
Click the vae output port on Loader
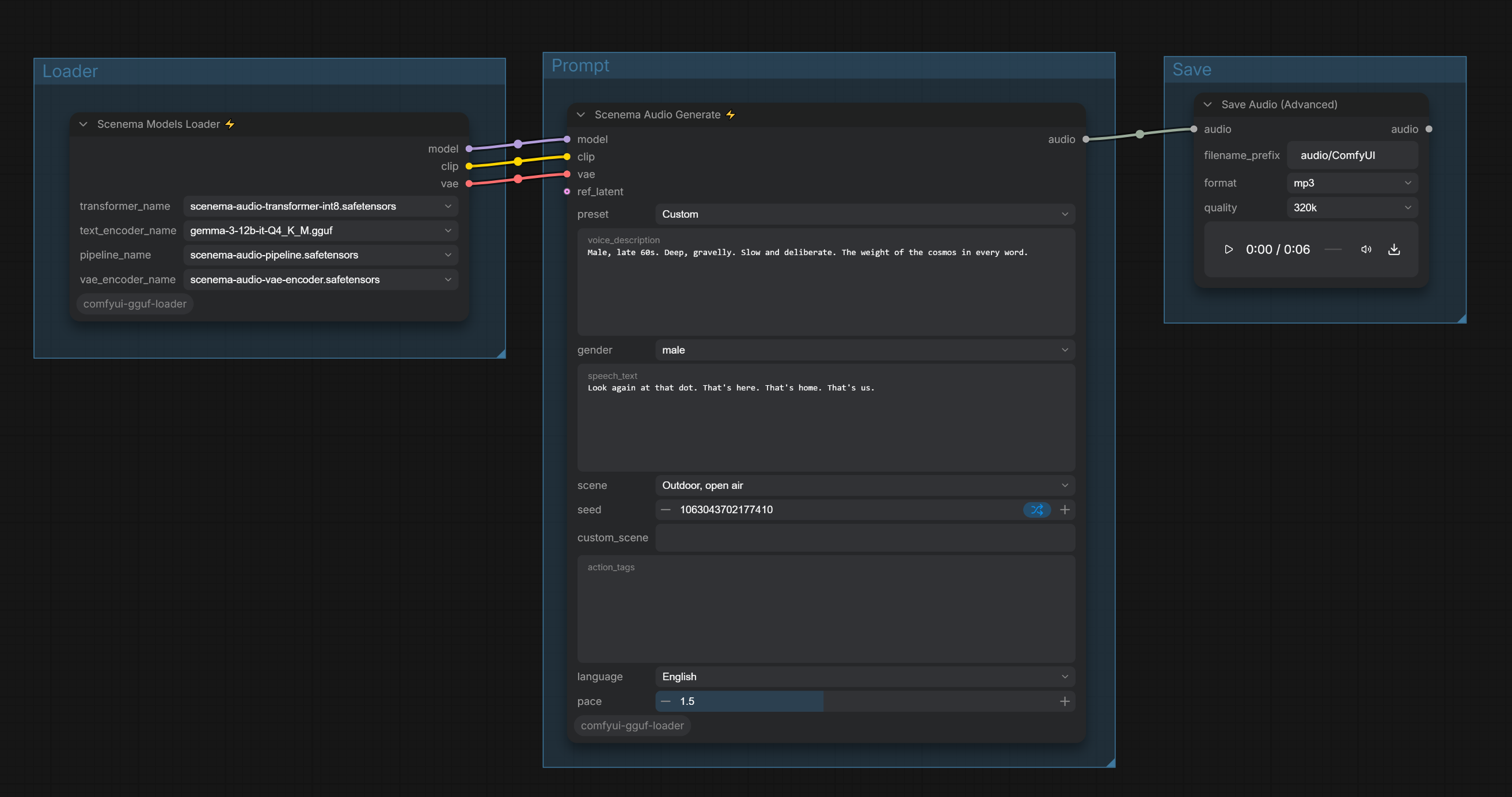click(x=469, y=184)
